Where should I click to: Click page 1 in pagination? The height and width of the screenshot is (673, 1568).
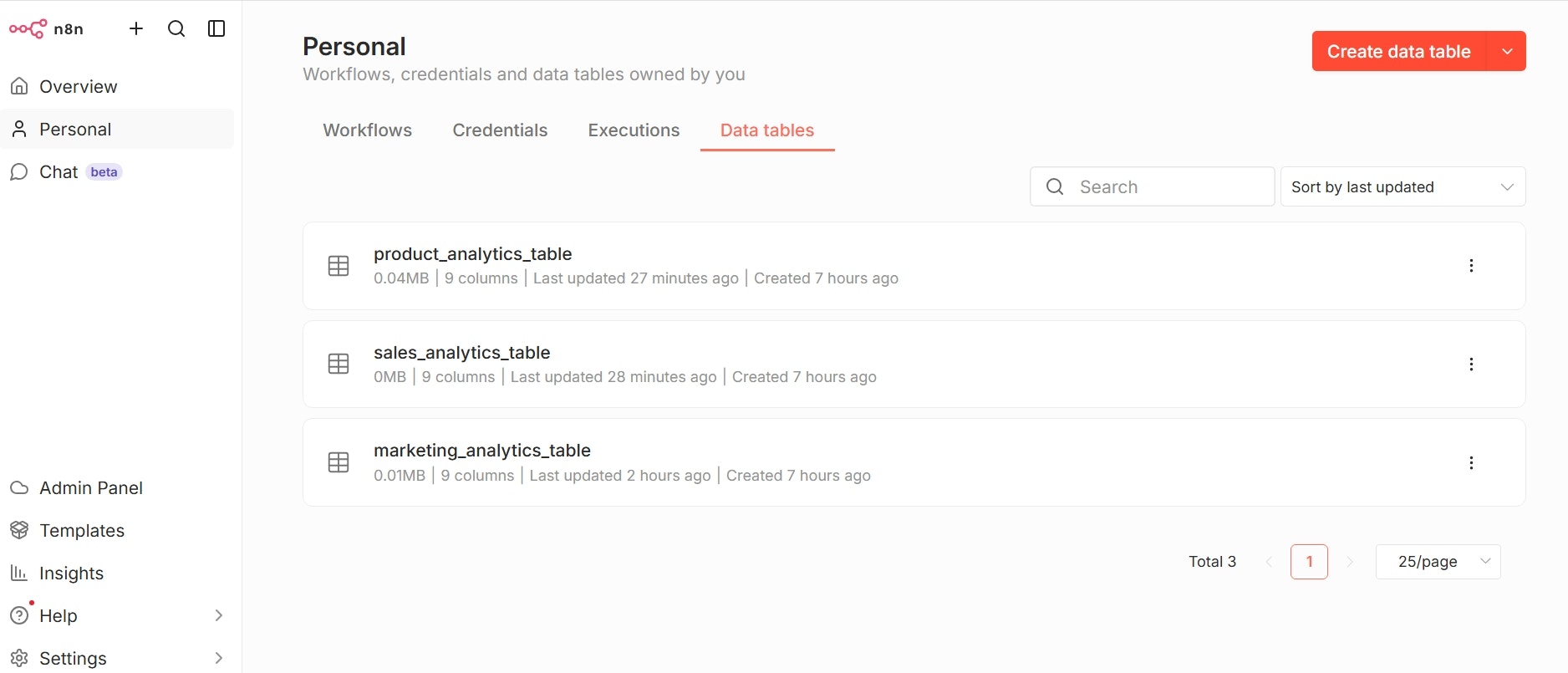[1309, 562]
